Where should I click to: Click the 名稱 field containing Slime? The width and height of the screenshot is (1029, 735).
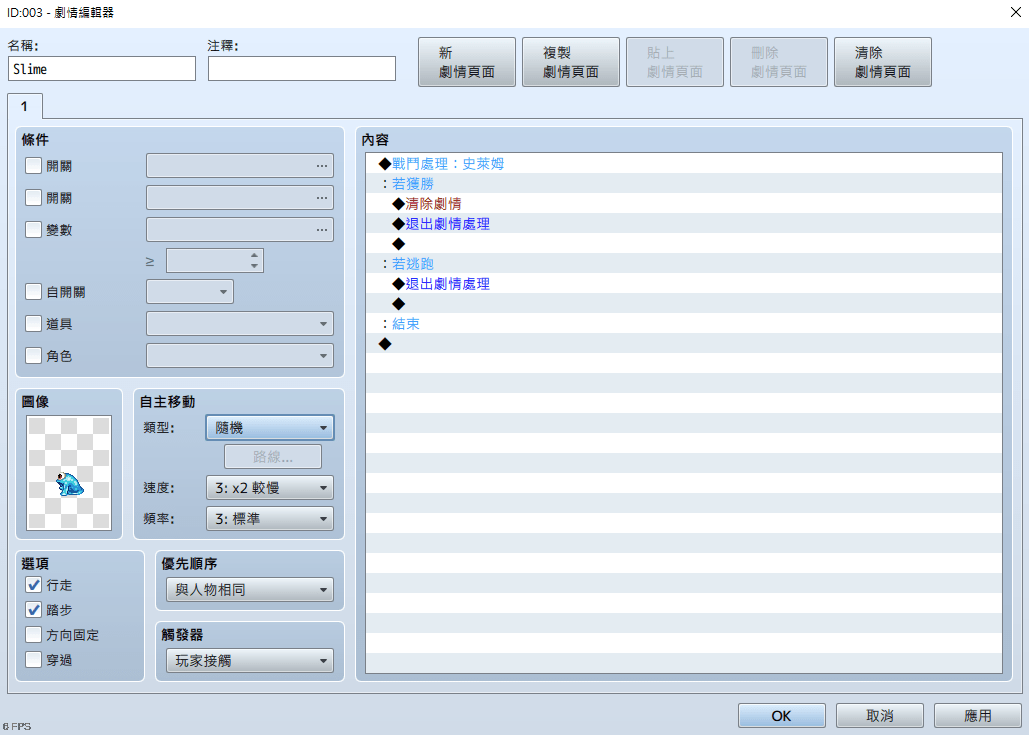pyautogui.click(x=101, y=69)
